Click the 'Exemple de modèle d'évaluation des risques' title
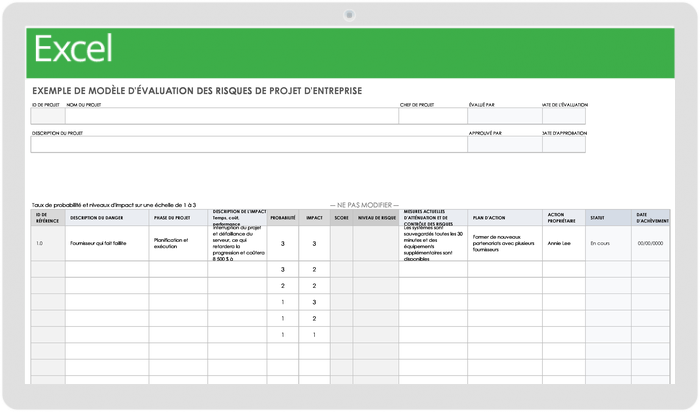Viewport: 700px width, 412px height. pyautogui.click(x=197, y=91)
